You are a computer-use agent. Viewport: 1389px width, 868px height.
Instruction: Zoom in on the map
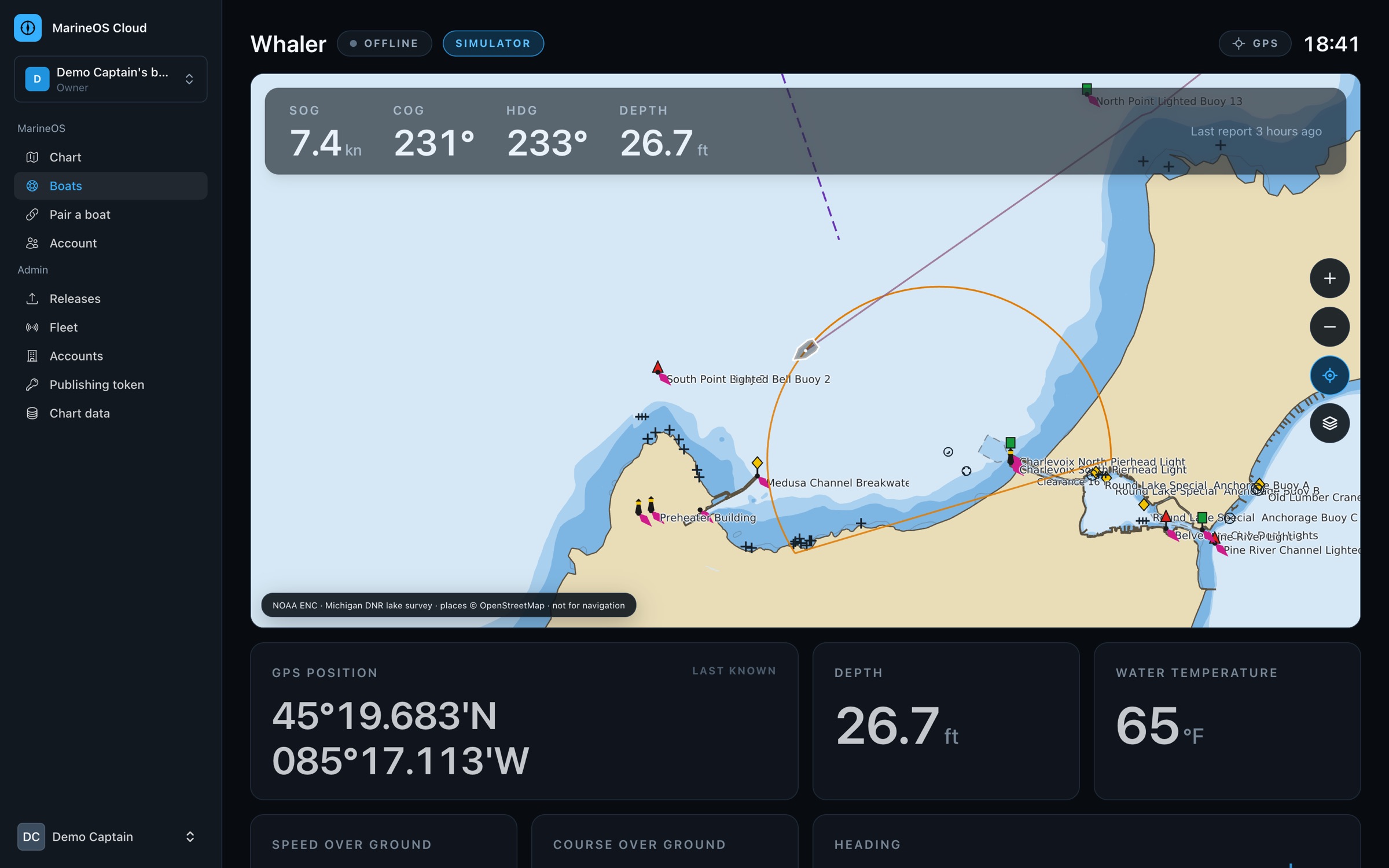coord(1329,278)
